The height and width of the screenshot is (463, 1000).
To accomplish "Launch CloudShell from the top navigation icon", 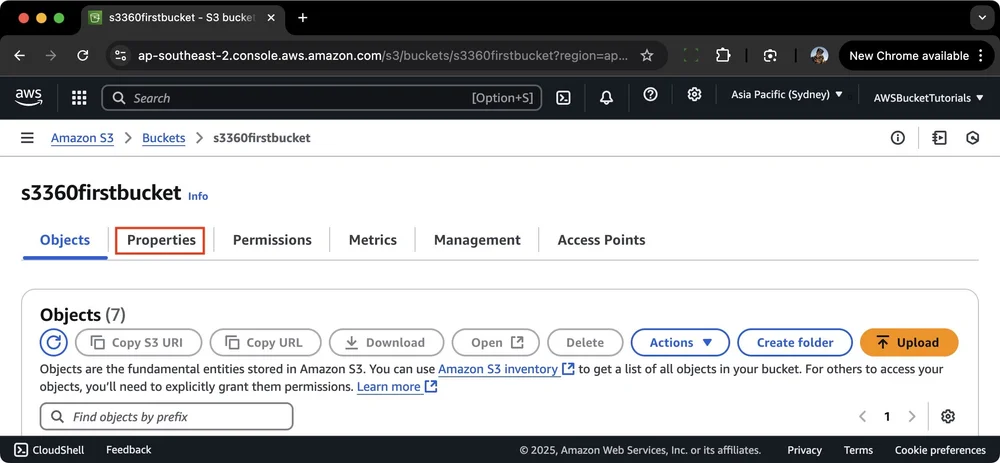I will (563, 98).
